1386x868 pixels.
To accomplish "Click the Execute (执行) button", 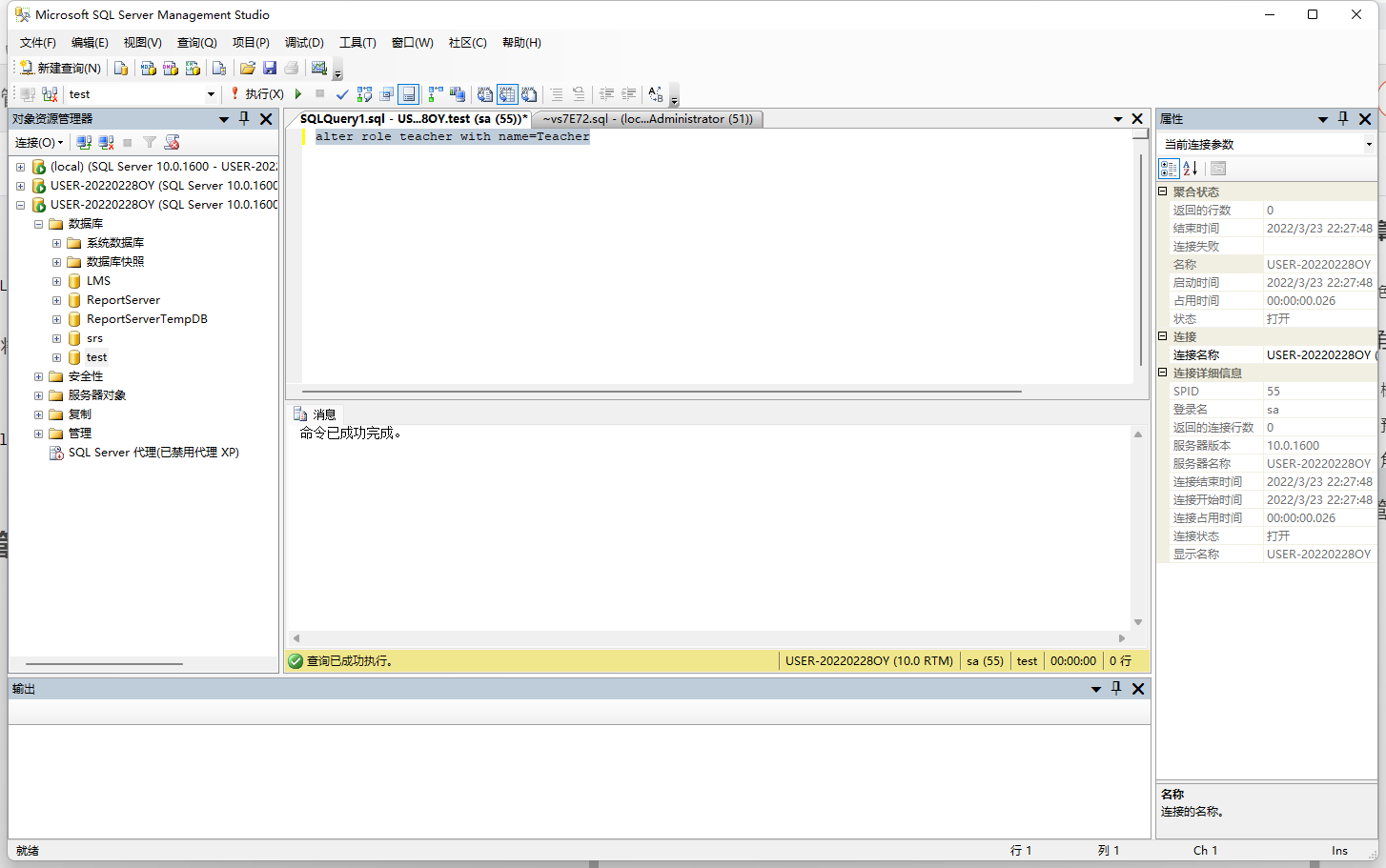I will pyautogui.click(x=256, y=94).
